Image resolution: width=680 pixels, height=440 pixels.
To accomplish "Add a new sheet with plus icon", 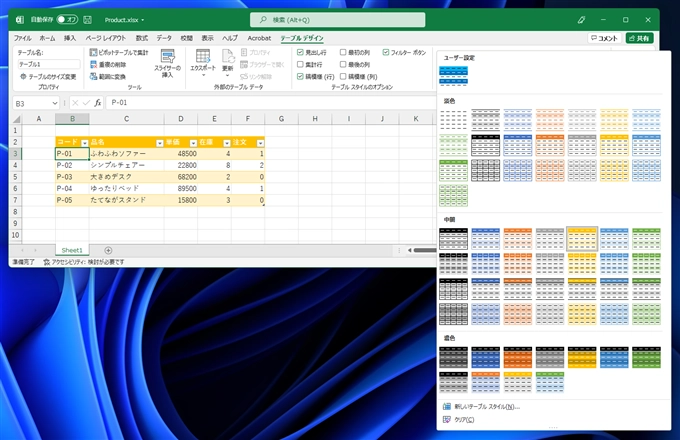I will click(x=108, y=250).
